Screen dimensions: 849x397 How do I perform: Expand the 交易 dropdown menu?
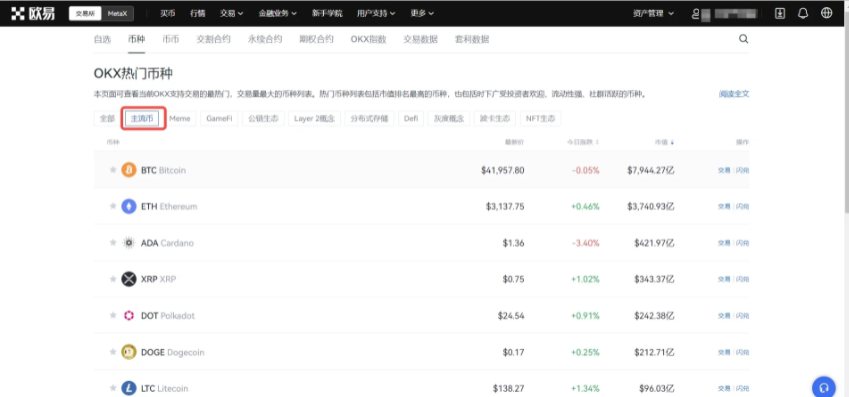click(x=231, y=14)
